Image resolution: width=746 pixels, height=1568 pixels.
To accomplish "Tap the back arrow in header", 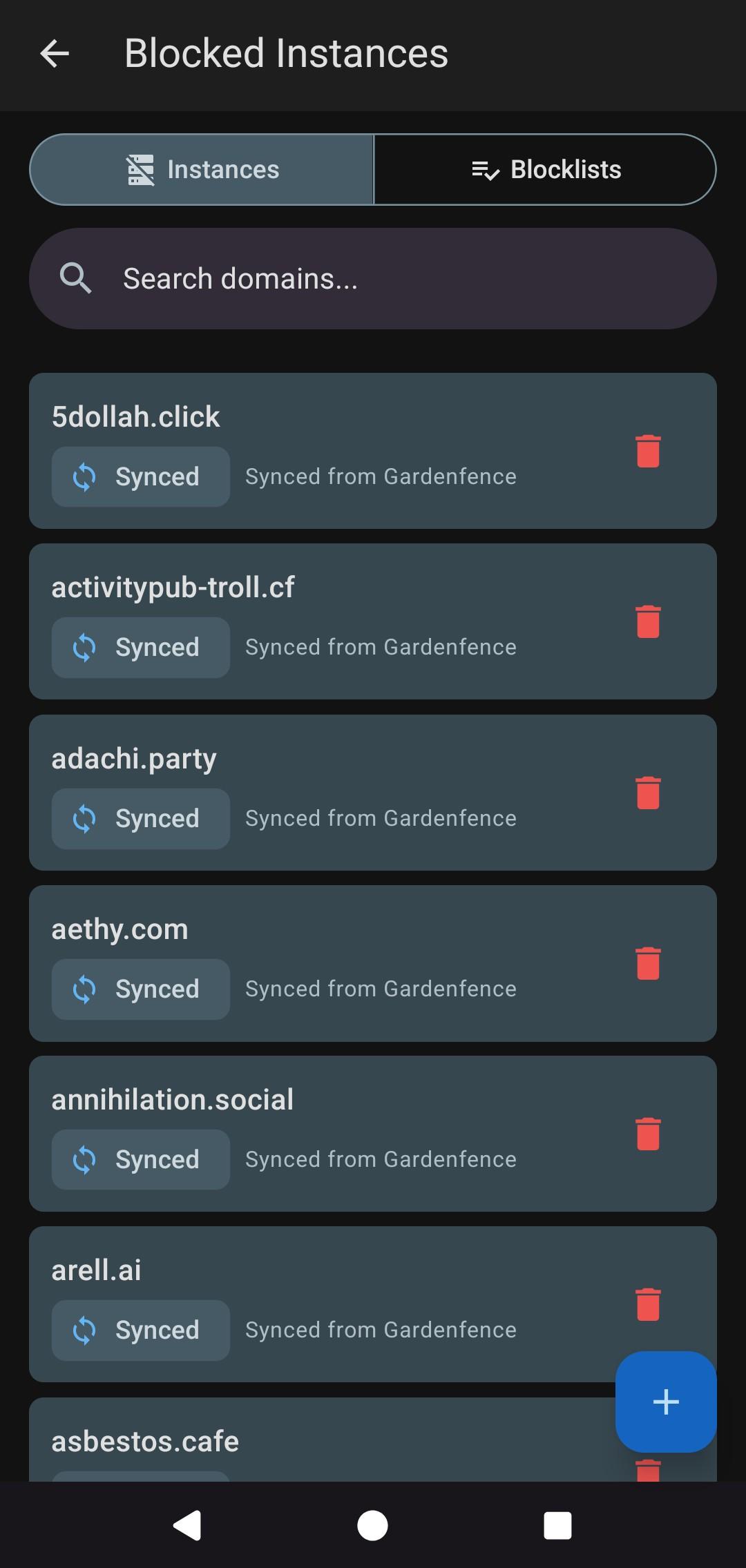I will [55, 54].
